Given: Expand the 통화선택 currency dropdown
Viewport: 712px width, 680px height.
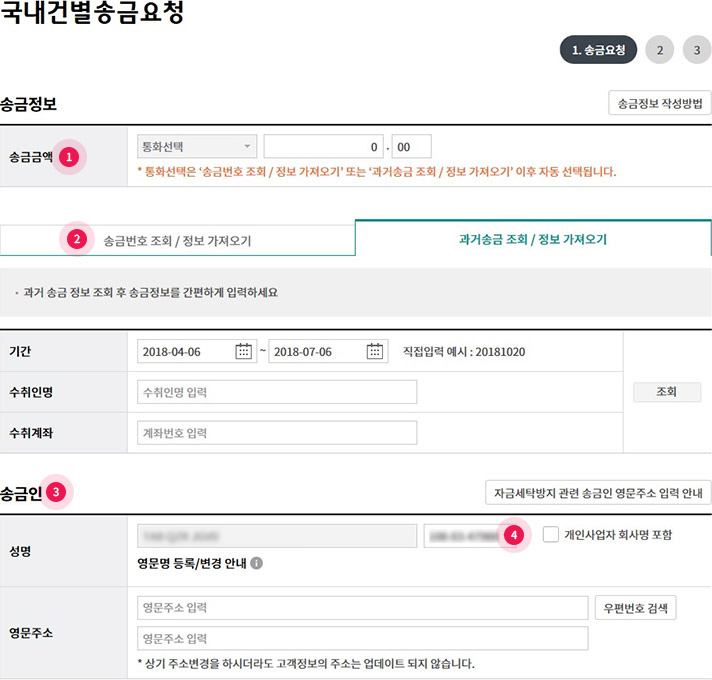Looking at the screenshot, I should pyautogui.click(x=197, y=147).
